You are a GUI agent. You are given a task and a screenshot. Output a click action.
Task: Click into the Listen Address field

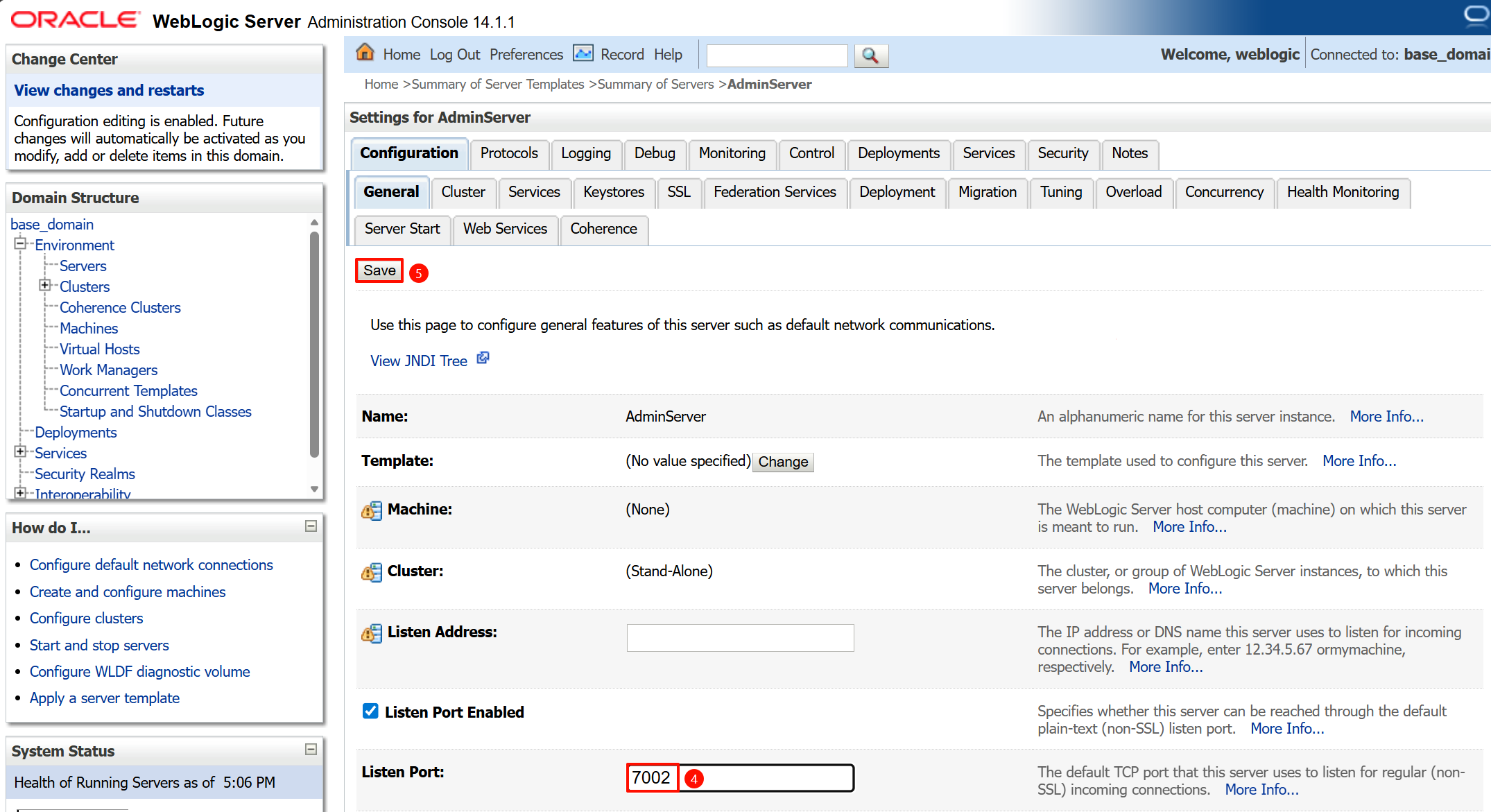(x=740, y=638)
